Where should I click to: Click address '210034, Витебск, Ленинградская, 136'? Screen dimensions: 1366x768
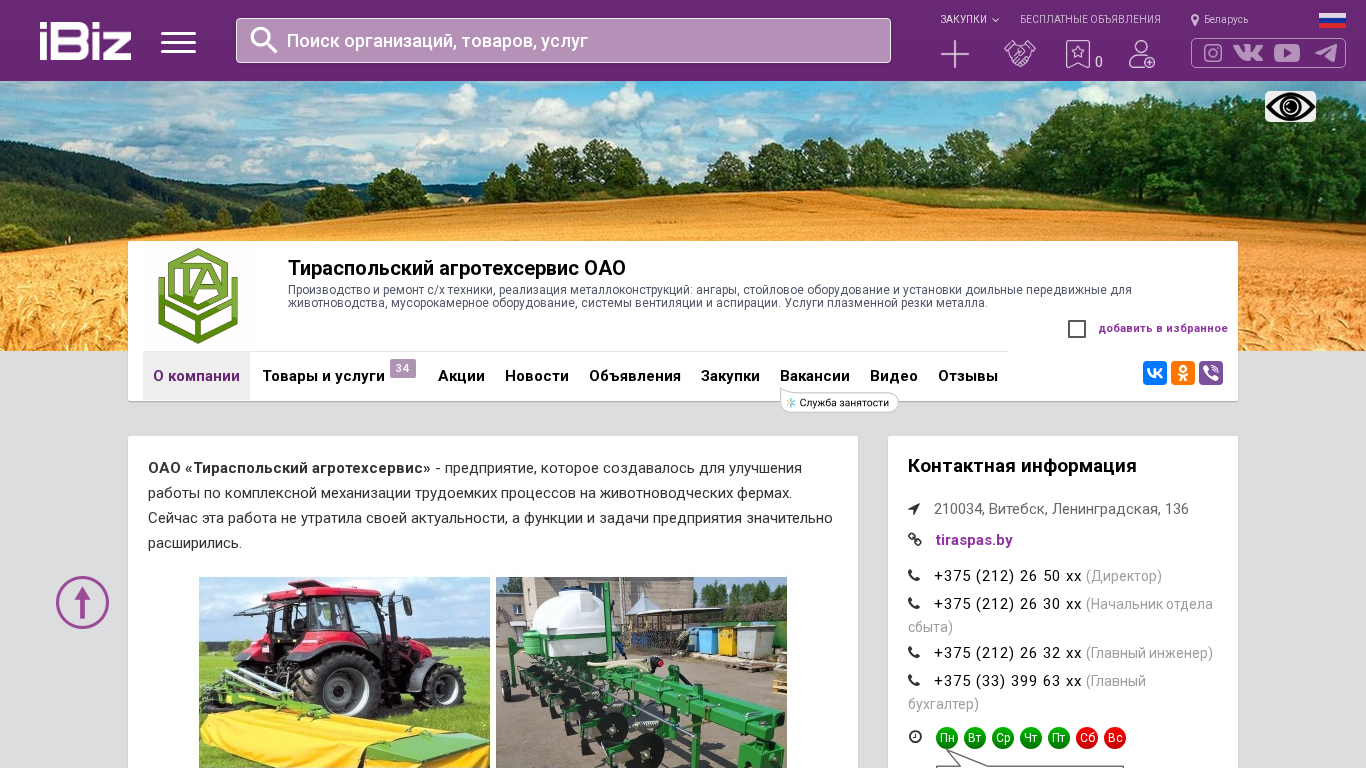1061,509
